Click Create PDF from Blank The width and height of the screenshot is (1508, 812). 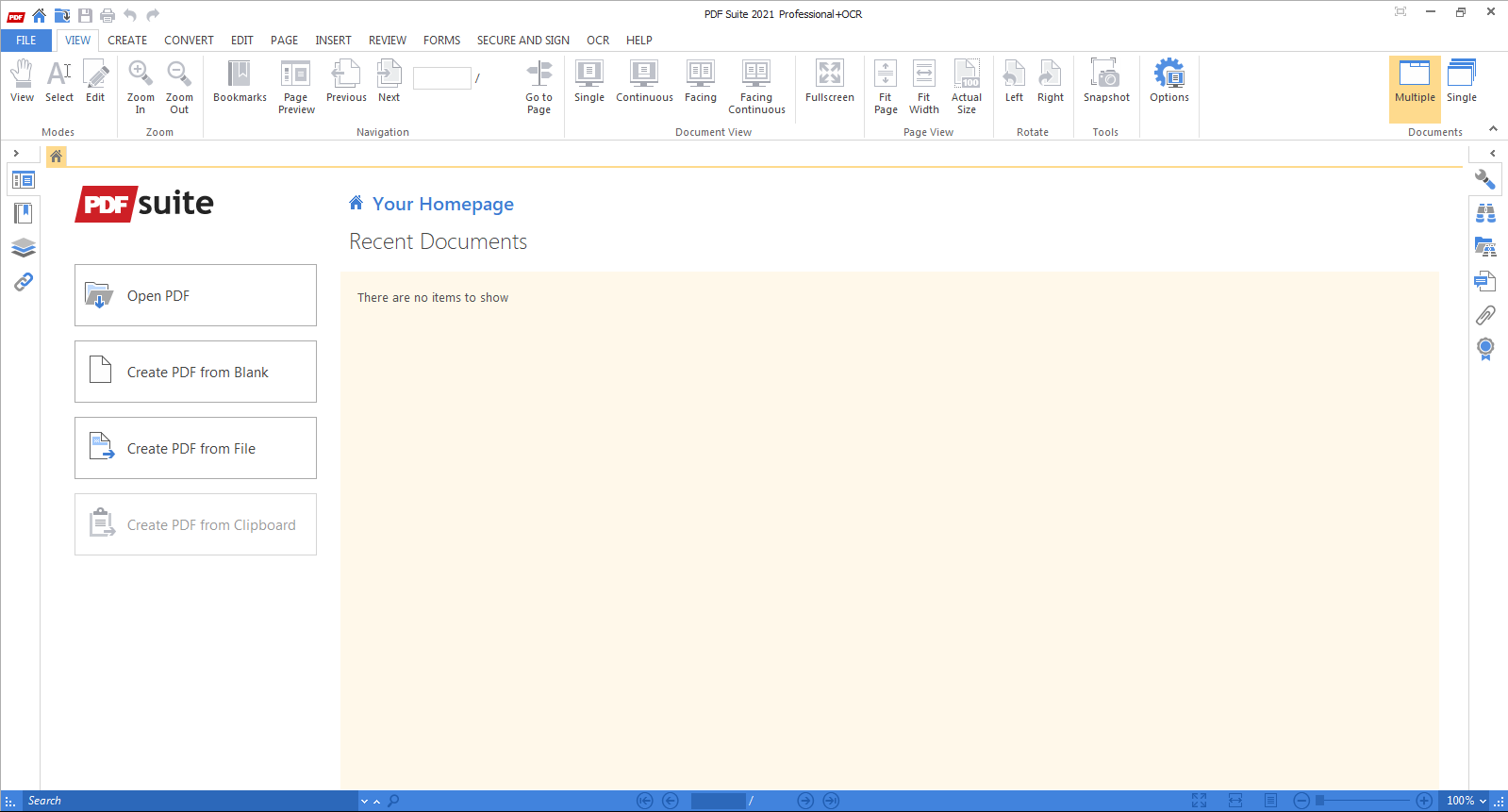click(x=195, y=372)
